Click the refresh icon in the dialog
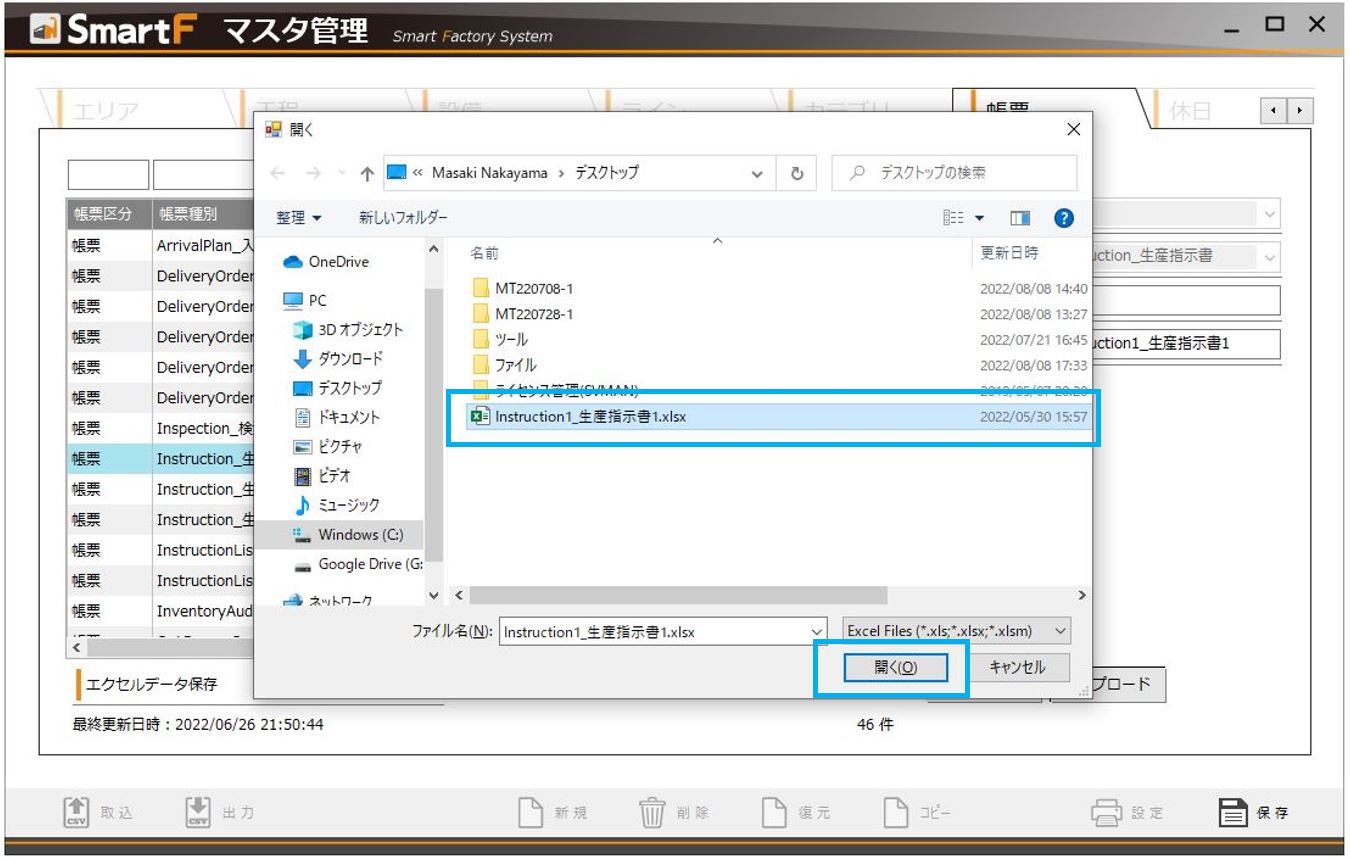Screen dimensions: 1350x859 [x=797, y=172]
